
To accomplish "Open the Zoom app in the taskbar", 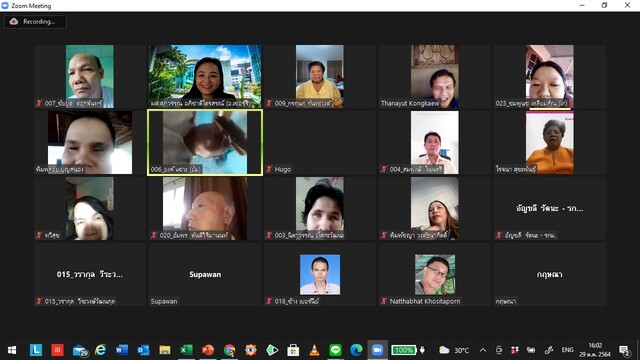I will coord(378,350).
